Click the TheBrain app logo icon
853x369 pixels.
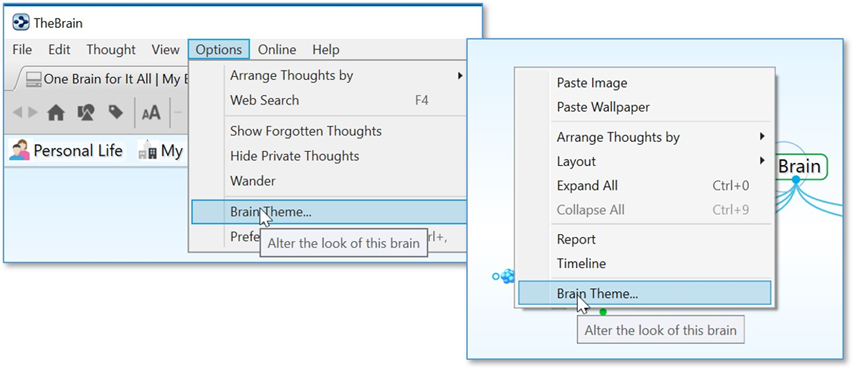coord(21,23)
